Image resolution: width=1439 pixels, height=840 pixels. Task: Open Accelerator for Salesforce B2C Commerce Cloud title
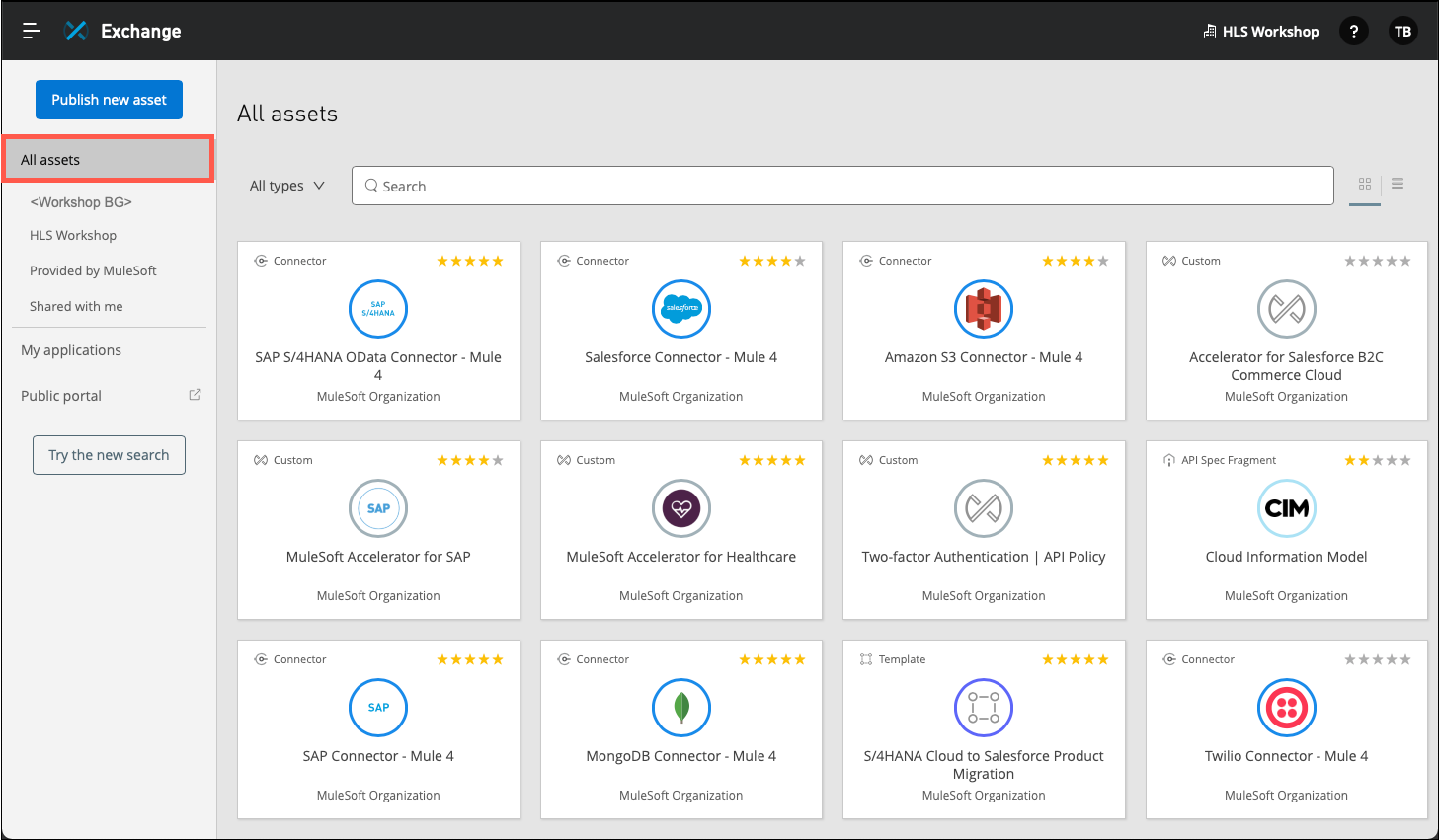point(1287,366)
